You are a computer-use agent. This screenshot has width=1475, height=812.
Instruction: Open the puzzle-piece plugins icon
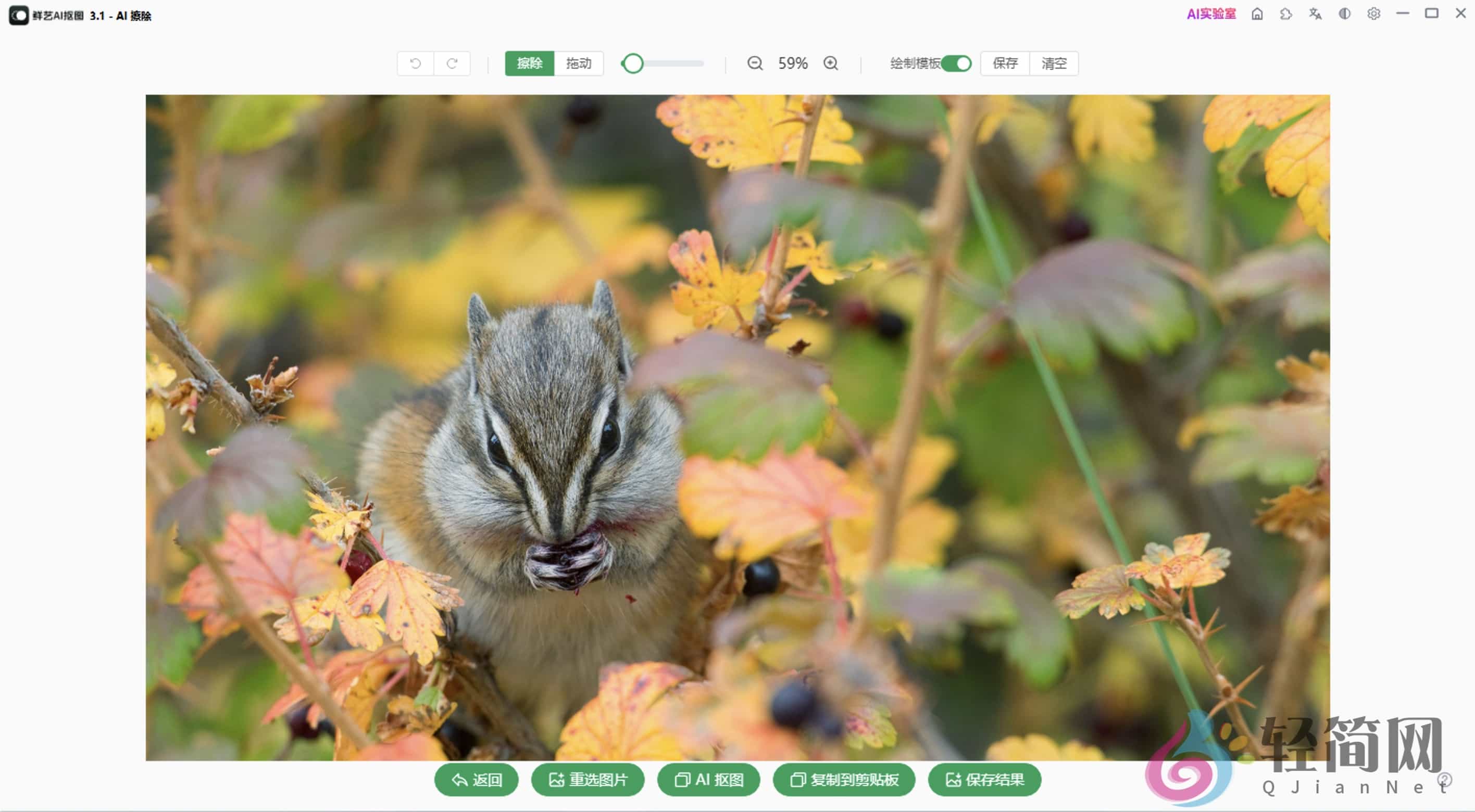(1286, 14)
